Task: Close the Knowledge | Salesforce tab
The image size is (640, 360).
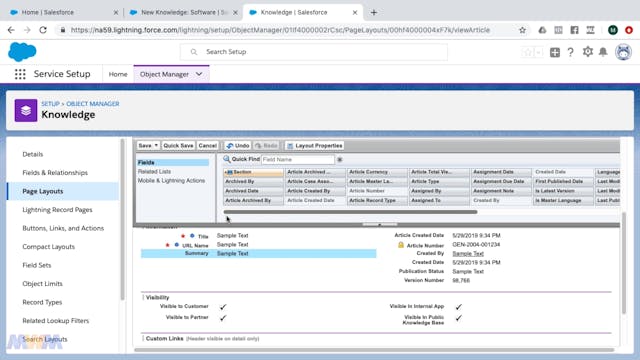Action: pos(355,13)
